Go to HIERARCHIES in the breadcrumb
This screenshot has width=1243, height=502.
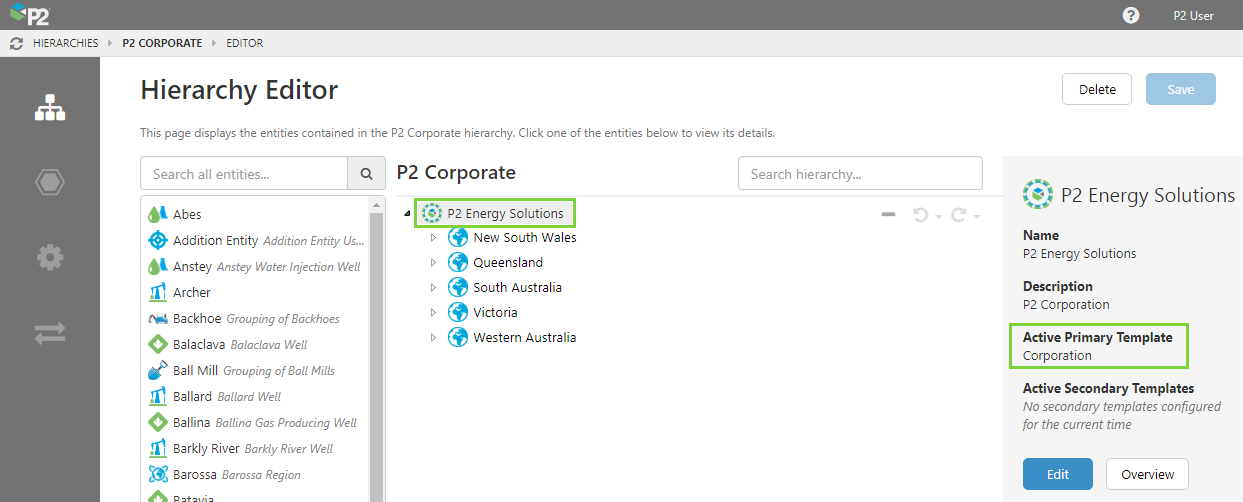coord(65,44)
